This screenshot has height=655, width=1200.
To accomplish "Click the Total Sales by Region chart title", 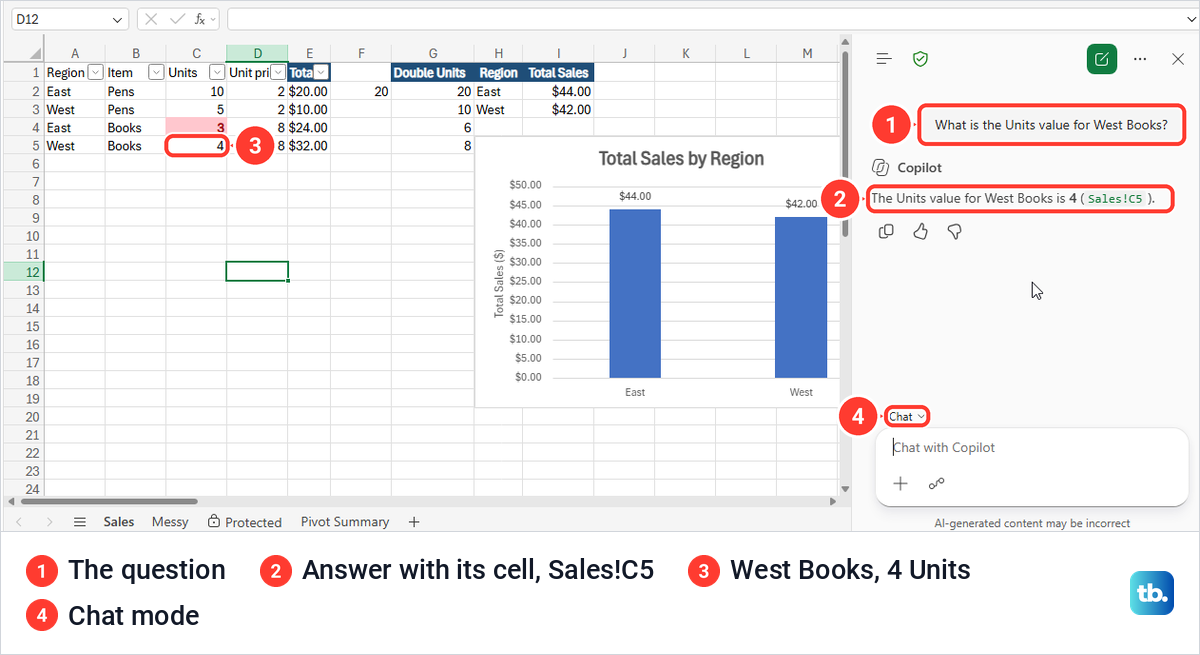I will (681, 158).
